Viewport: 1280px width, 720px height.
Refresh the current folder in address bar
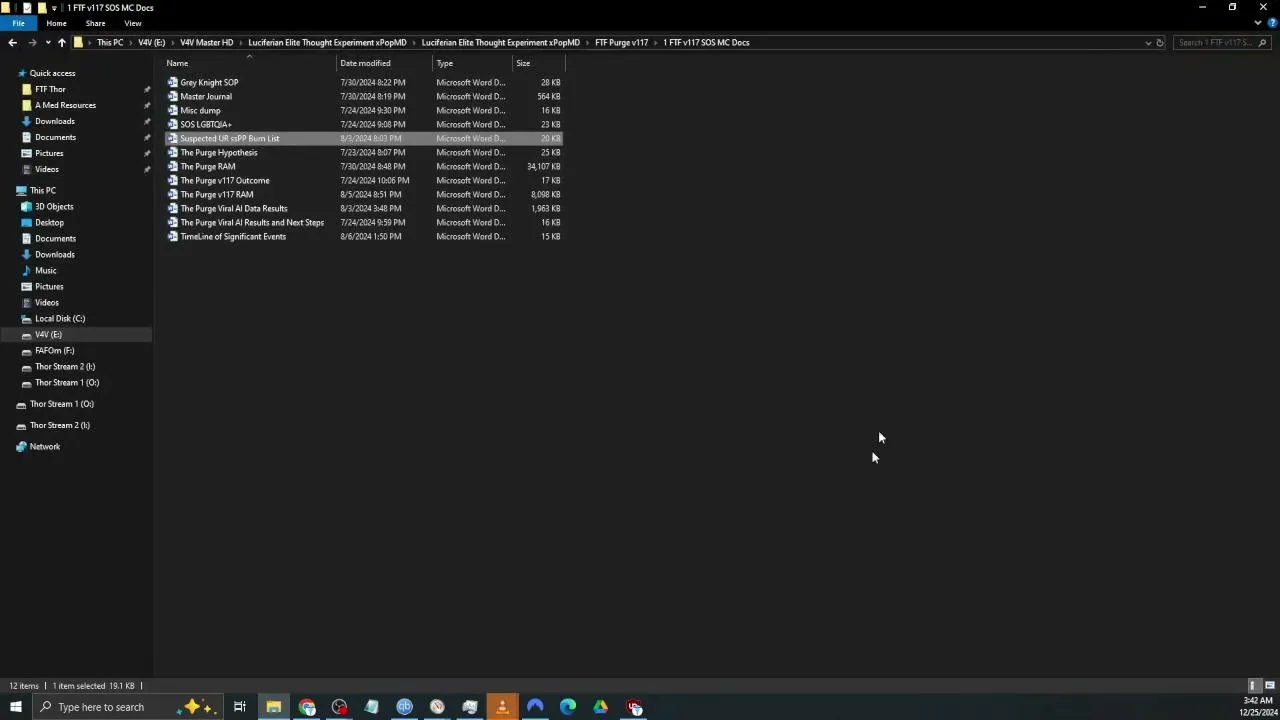1160,43
